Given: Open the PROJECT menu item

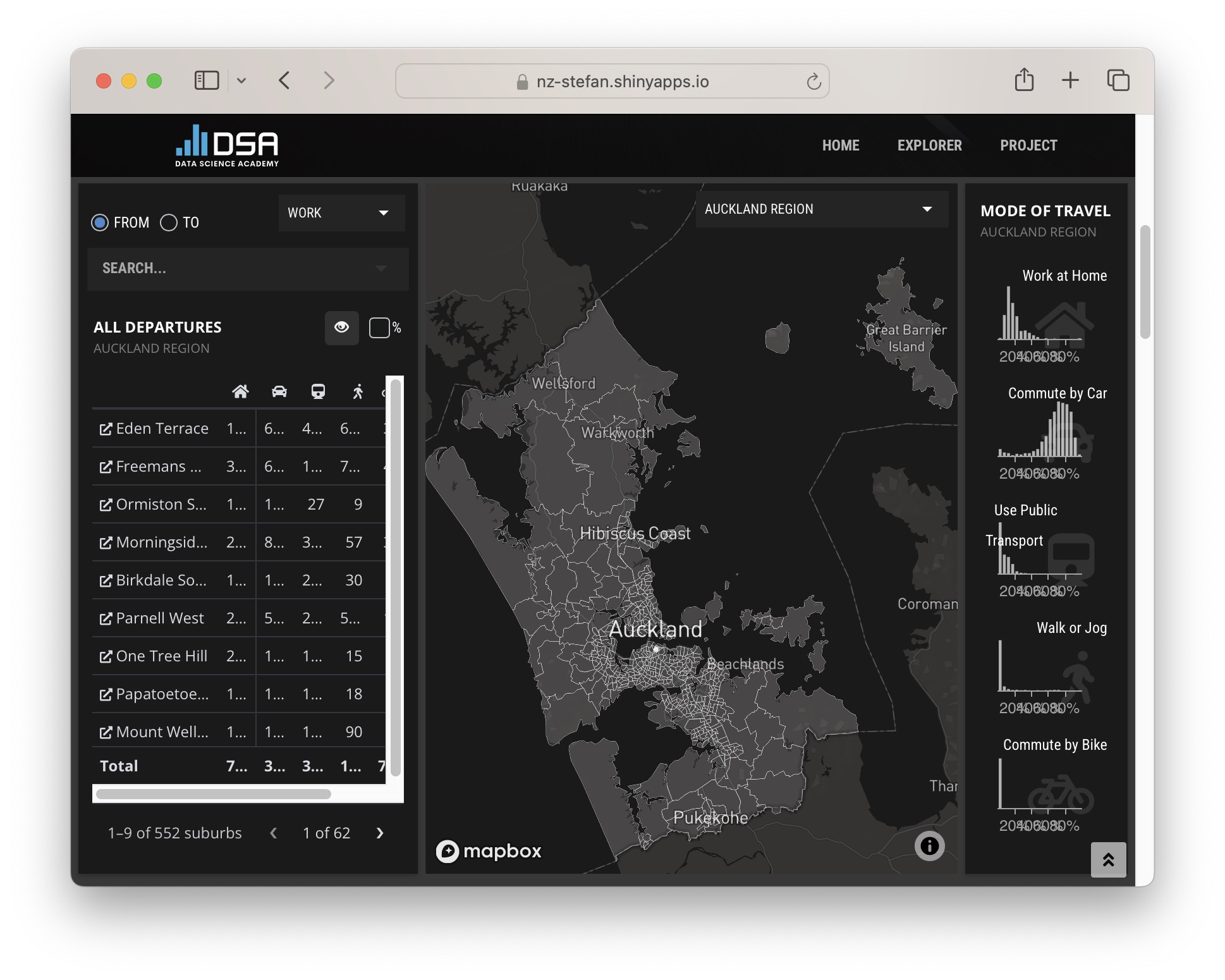Looking at the screenshot, I should (1028, 145).
